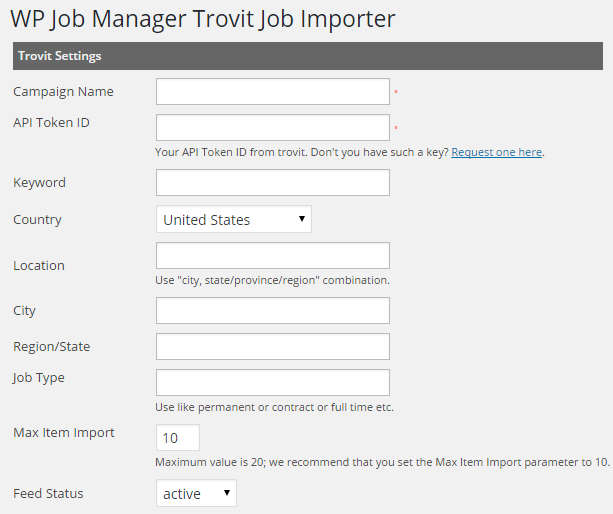Screen dimensions: 613x514
Task: Click the Country label text
Action: click(x=37, y=220)
